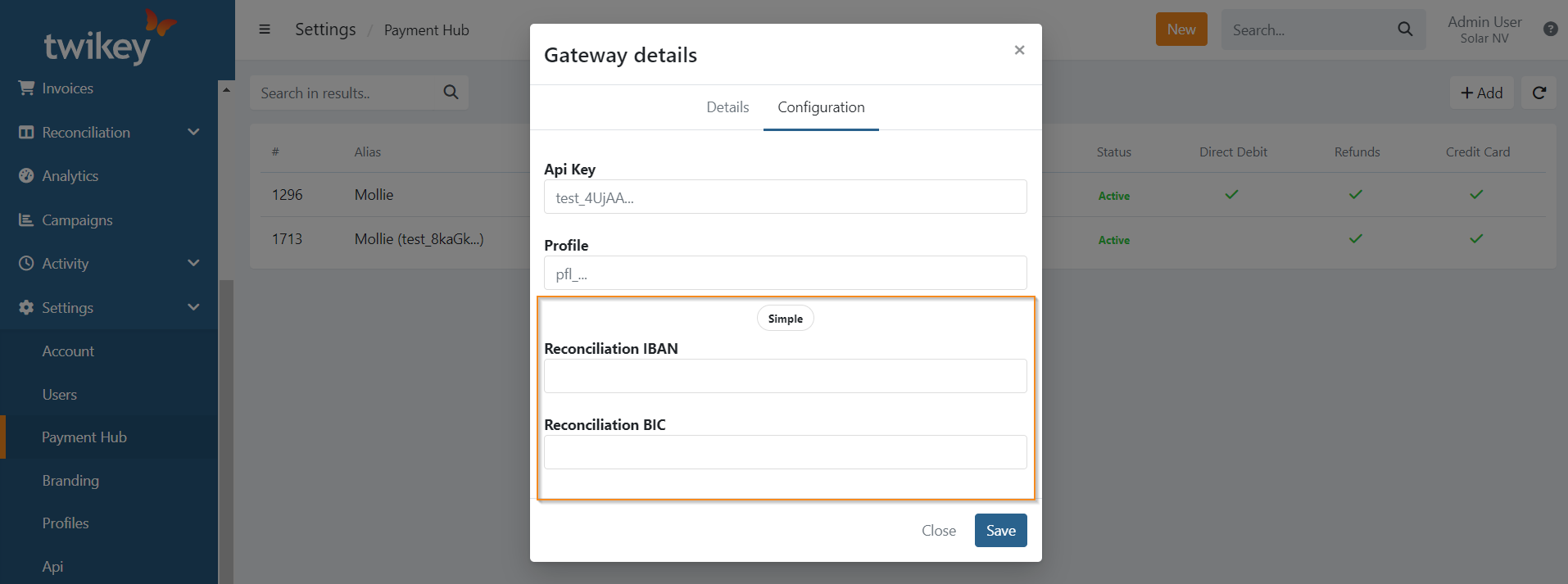The width and height of the screenshot is (1568, 584).
Task: Toggle the Simple mode pill
Action: coord(785,319)
